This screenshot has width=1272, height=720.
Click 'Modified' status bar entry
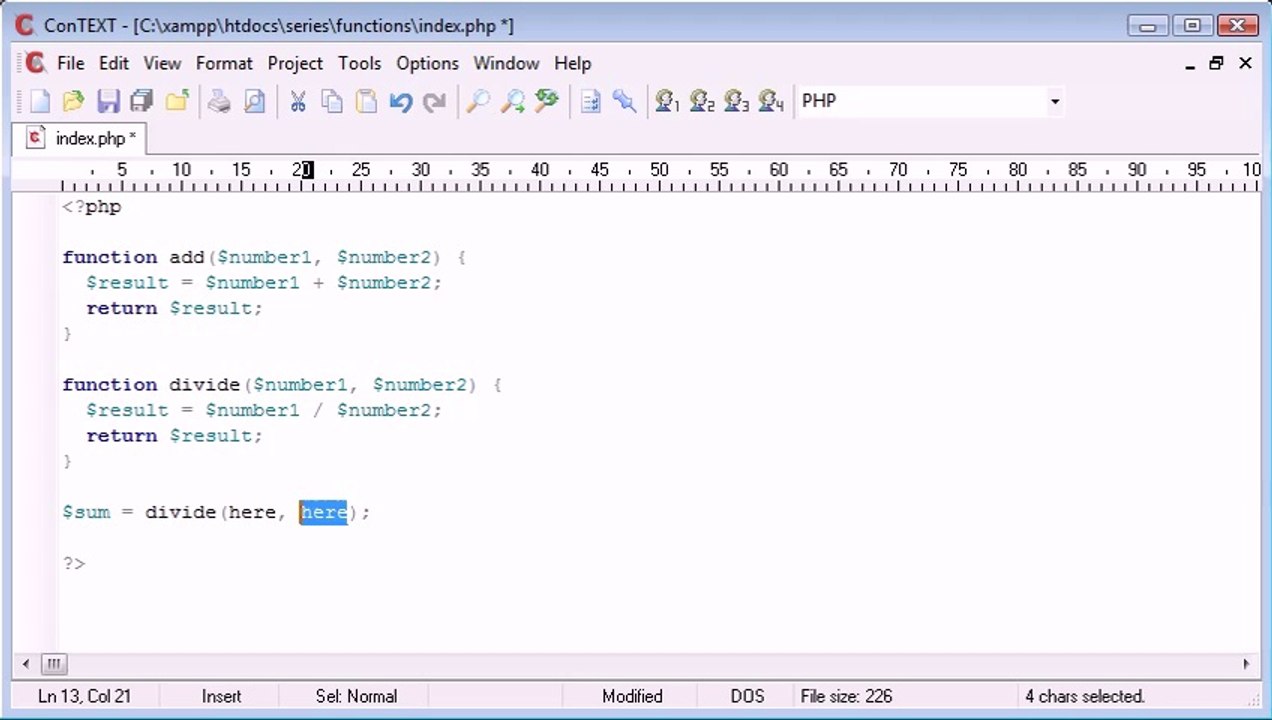tap(632, 696)
